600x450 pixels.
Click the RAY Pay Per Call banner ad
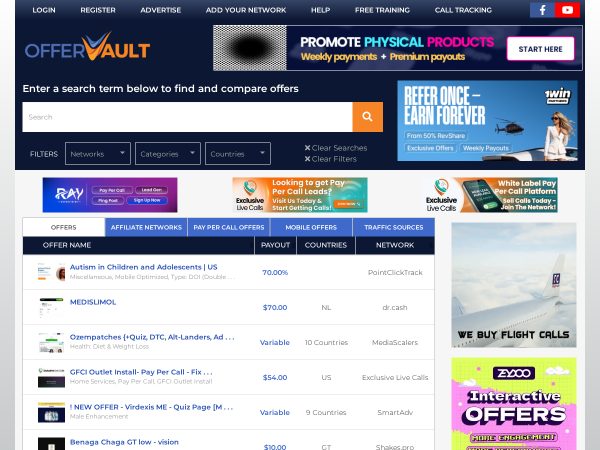pyautogui.click(x=110, y=195)
